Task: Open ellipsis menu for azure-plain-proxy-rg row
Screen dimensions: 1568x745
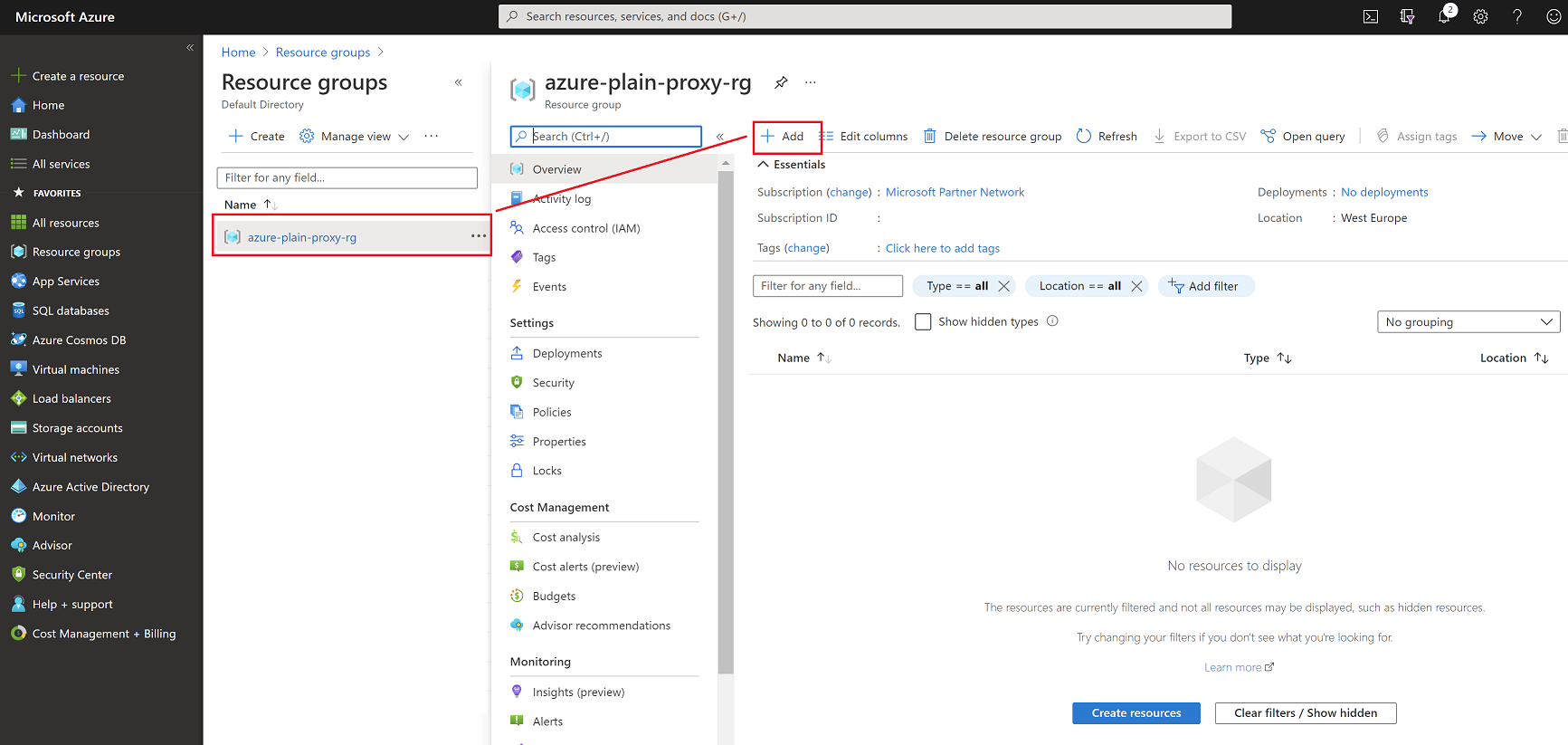Action: pyautogui.click(x=479, y=236)
